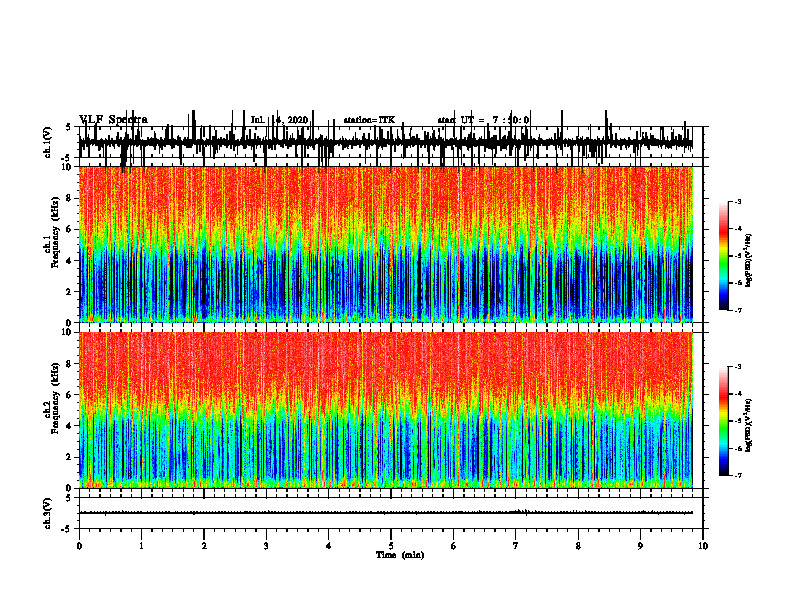Click the "-4" tick on ch.2 colorbar
Viewport: 792px width, 612px height.
pyautogui.click(x=738, y=394)
